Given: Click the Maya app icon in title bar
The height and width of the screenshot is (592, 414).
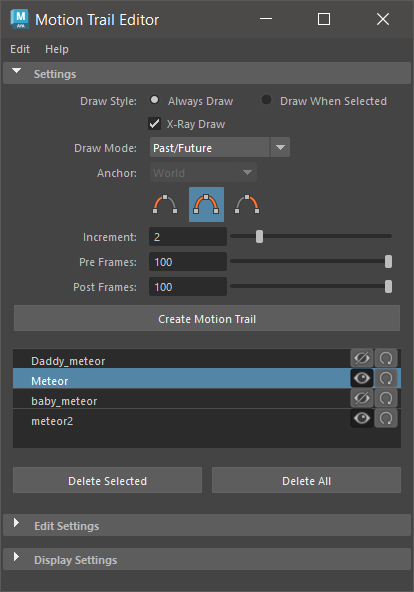Looking at the screenshot, I should (x=20, y=19).
